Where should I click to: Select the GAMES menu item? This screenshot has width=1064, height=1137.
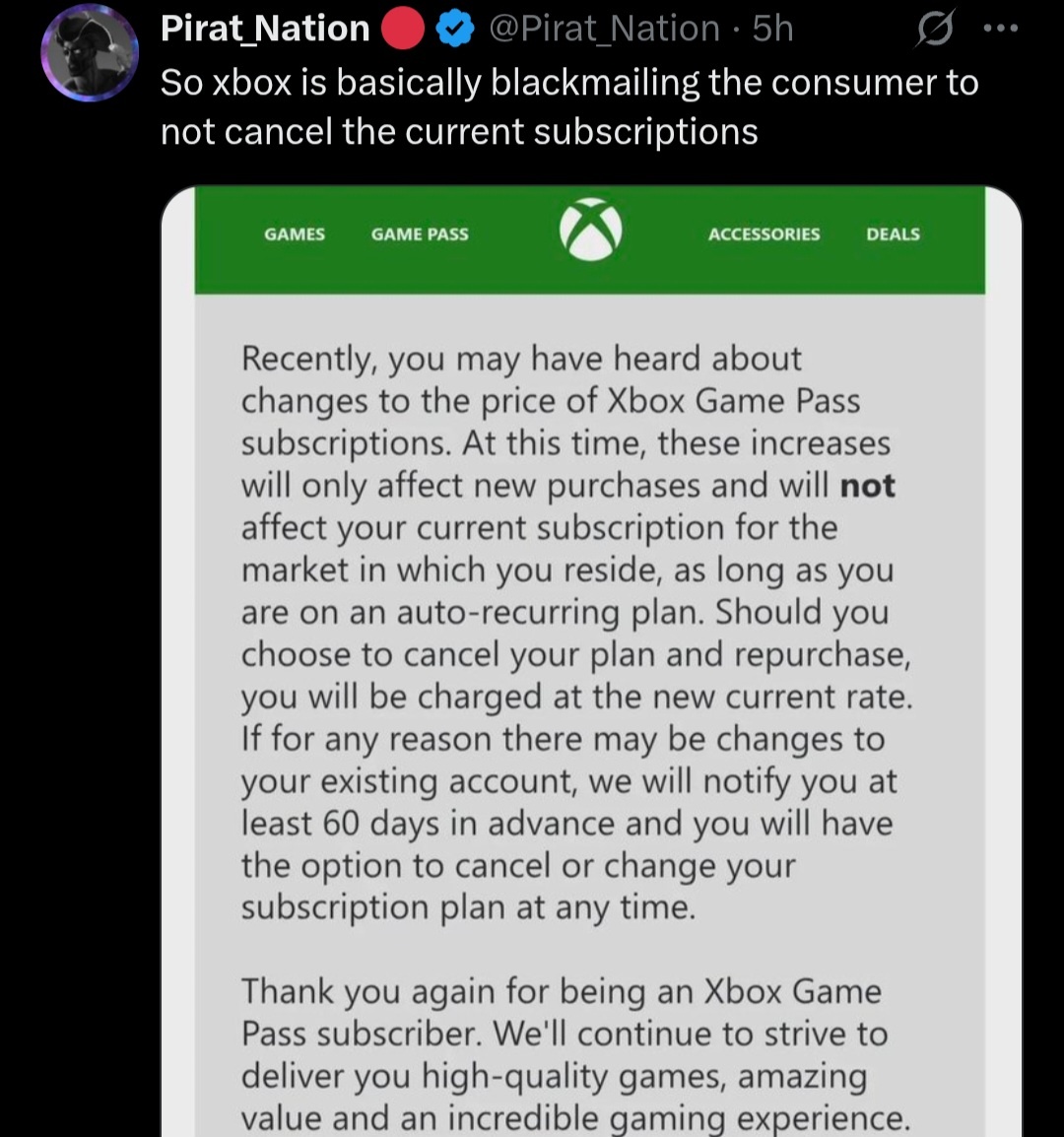295,234
